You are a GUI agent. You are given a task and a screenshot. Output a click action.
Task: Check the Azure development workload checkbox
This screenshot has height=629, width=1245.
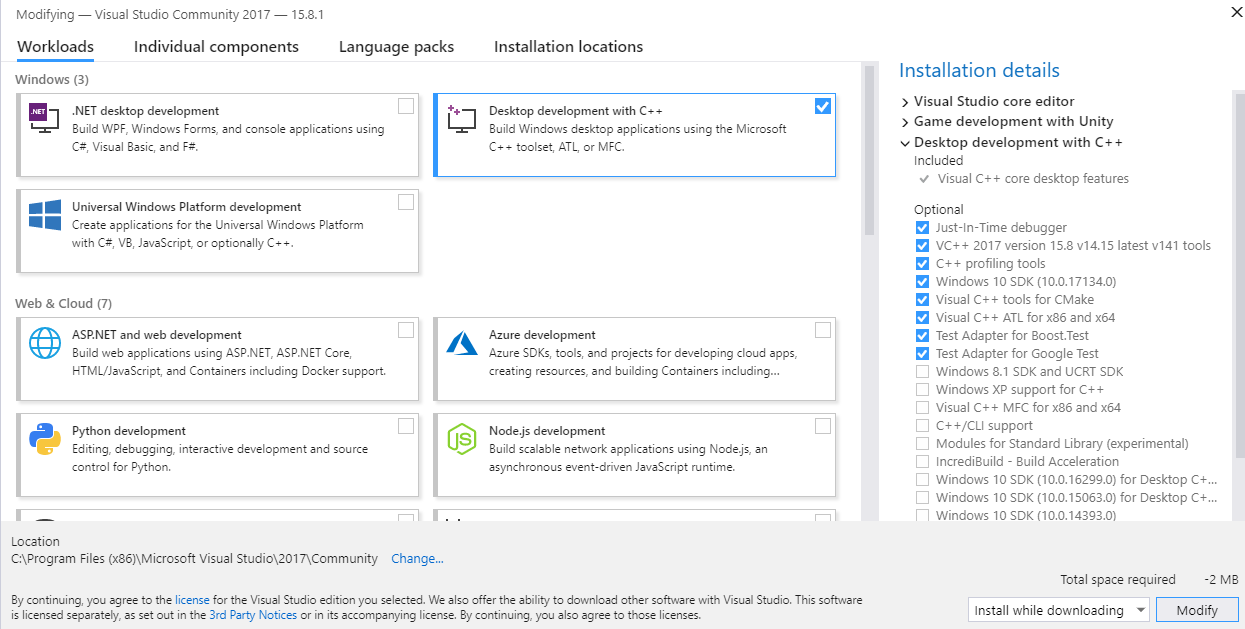point(823,330)
